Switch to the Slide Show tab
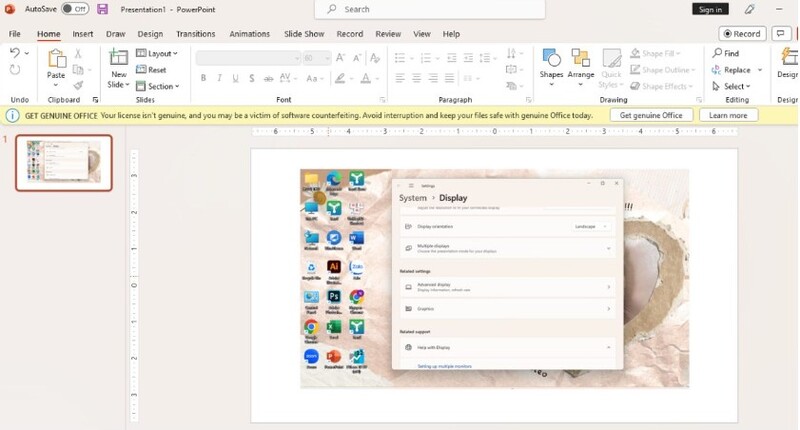800x430 pixels. coord(304,34)
